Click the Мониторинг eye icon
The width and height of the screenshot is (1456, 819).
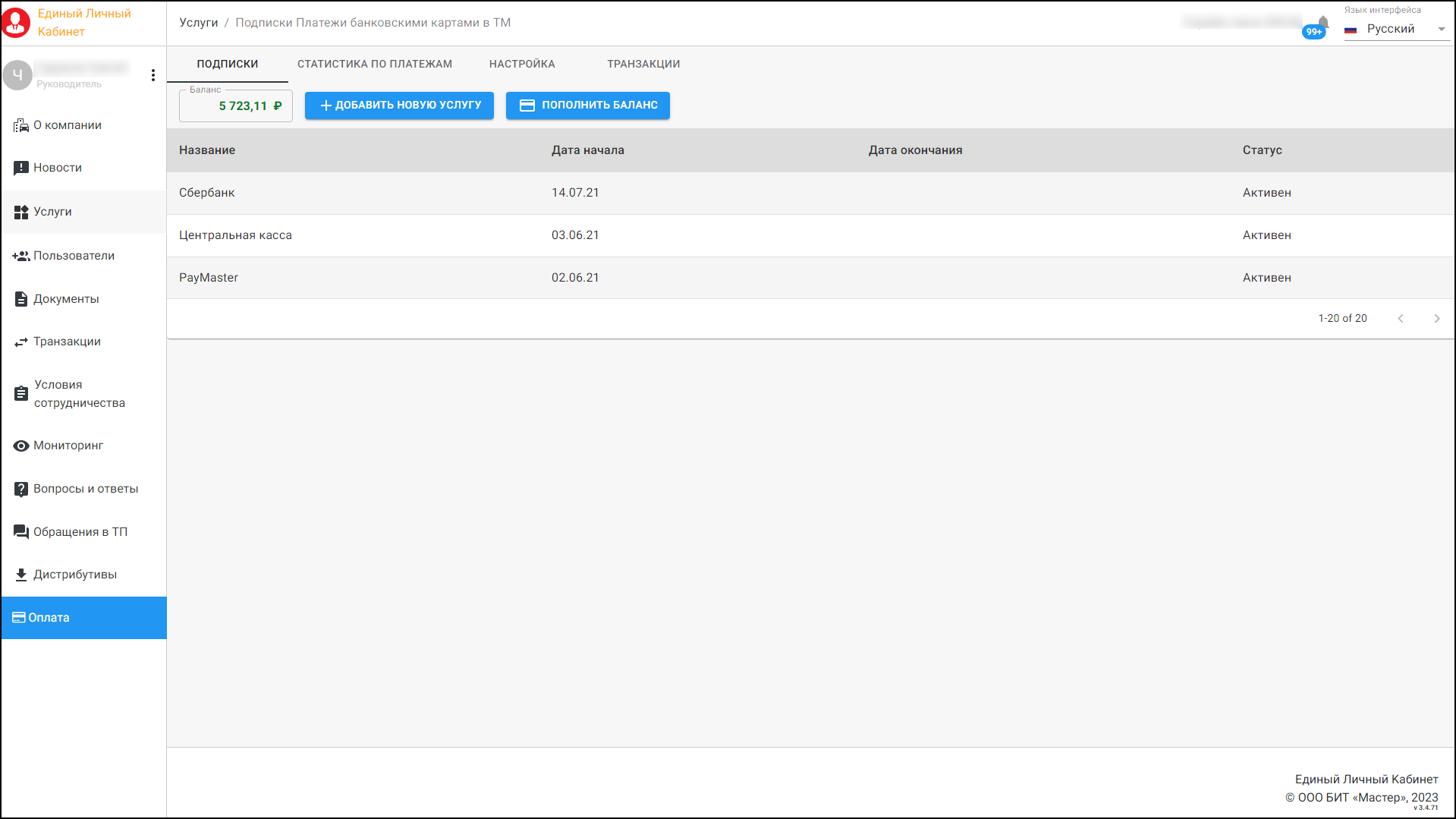pos(20,446)
